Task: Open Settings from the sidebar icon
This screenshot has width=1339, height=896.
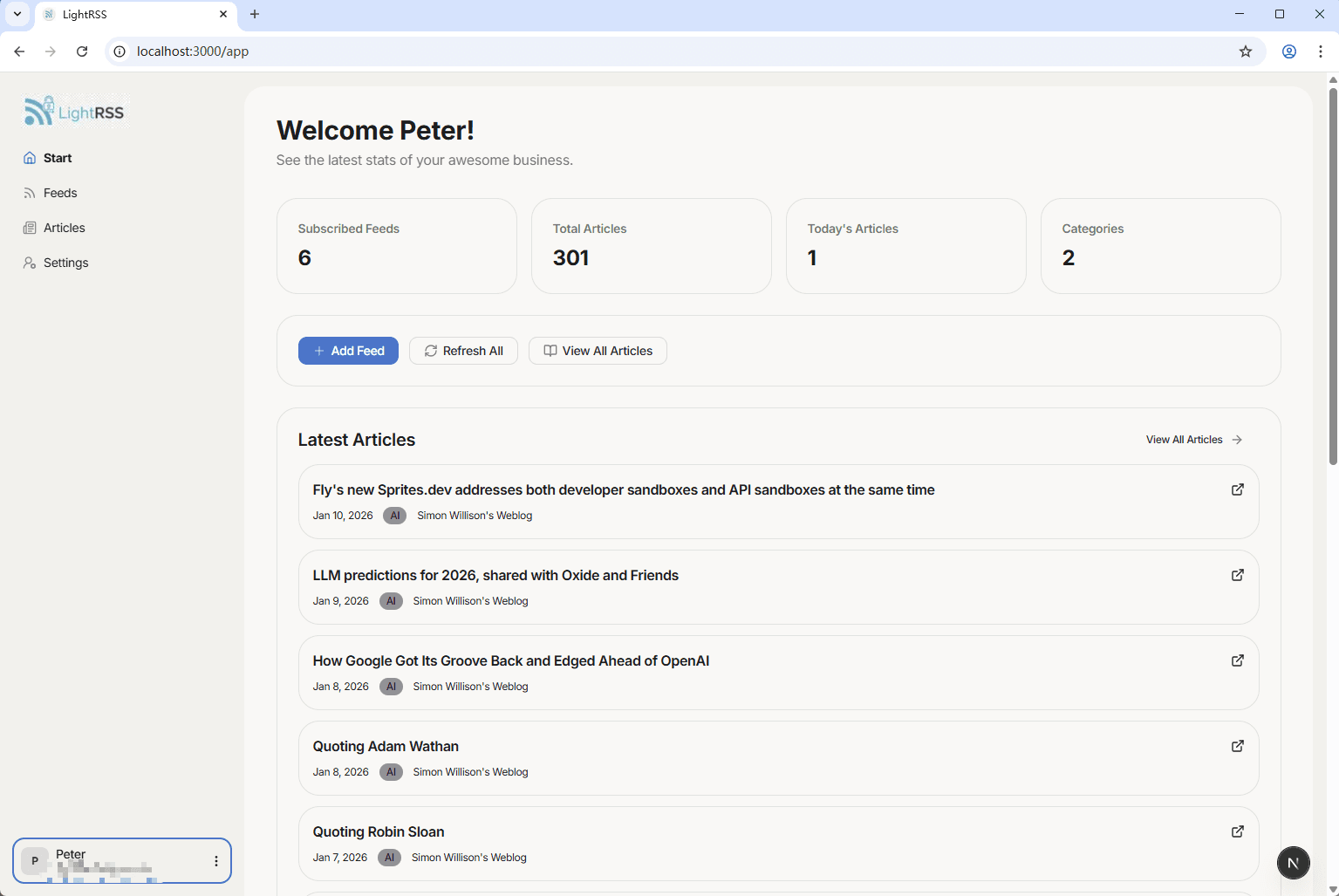Action: [29, 263]
